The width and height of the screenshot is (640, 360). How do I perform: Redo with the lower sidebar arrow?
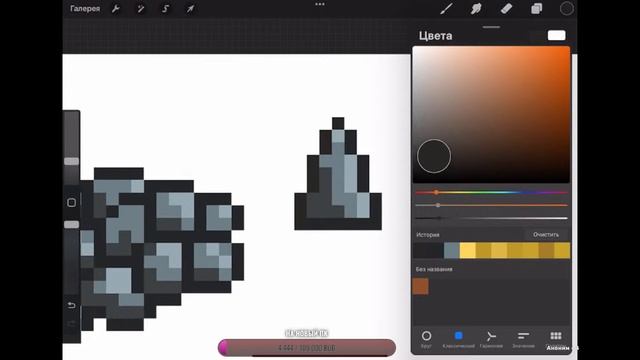point(71,324)
